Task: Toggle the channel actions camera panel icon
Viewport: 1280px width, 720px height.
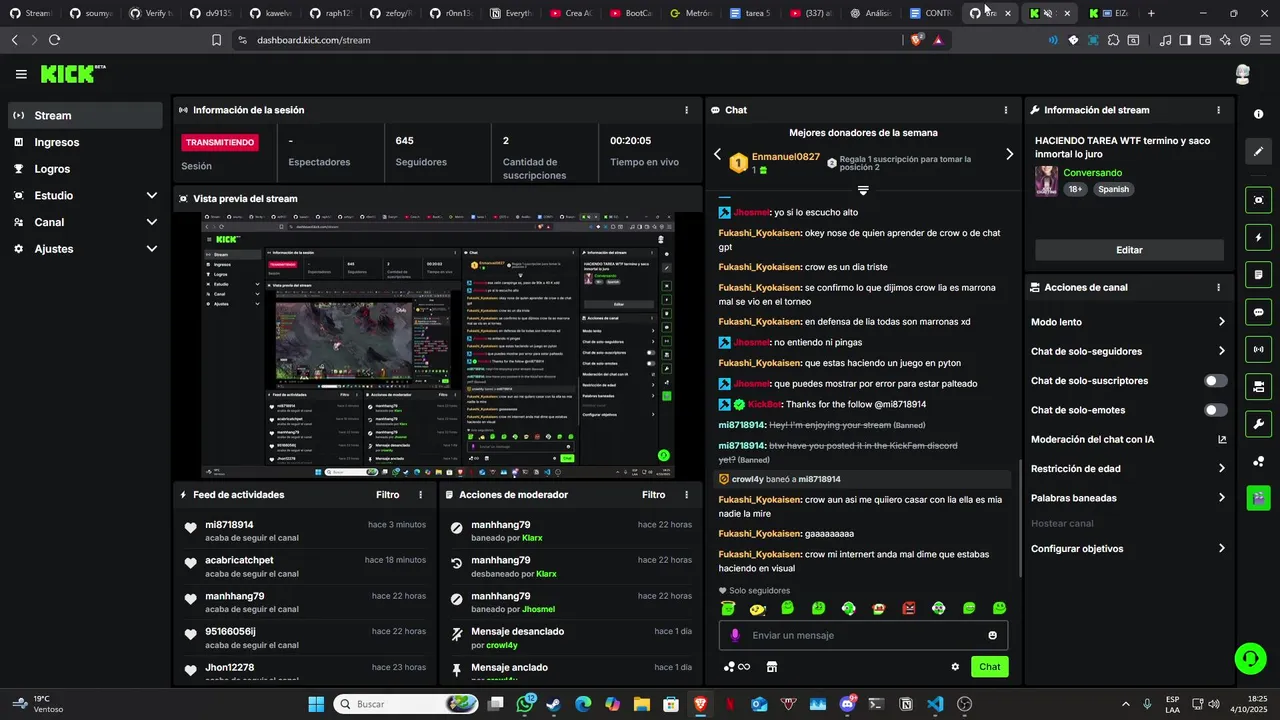Action: pyautogui.click(x=1258, y=386)
